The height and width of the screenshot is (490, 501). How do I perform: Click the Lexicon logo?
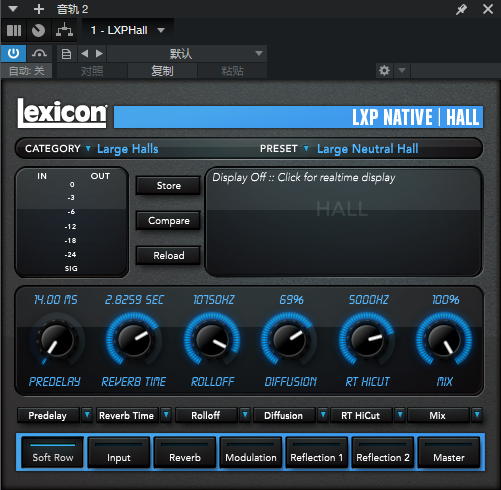click(62, 113)
